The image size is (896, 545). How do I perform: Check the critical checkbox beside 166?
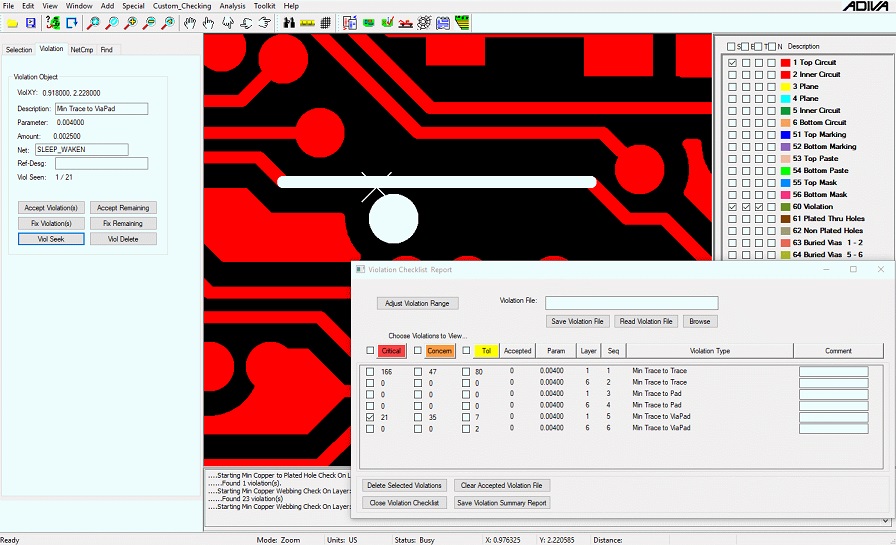point(370,371)
